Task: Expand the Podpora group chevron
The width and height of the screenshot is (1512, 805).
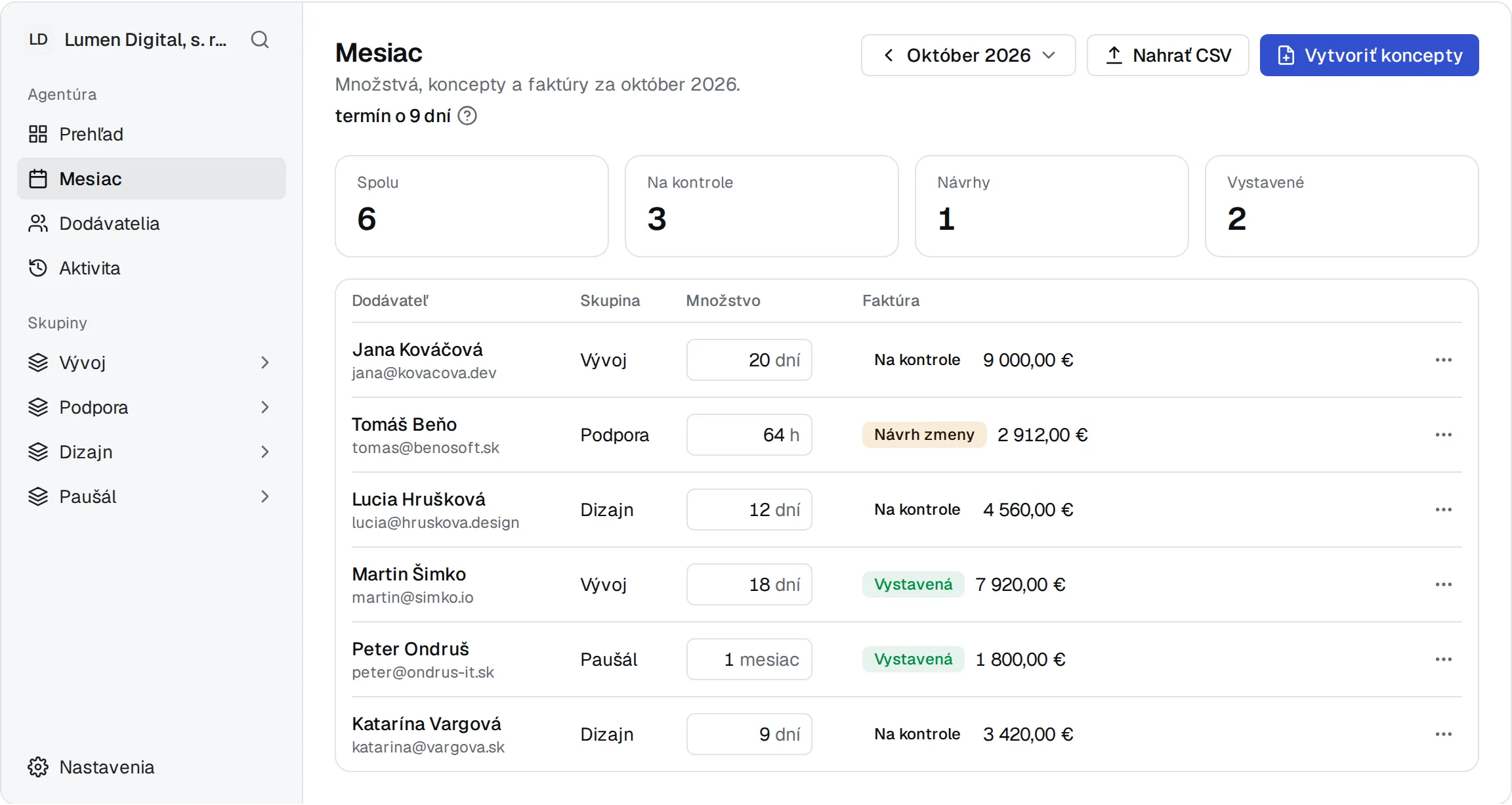Action: click(265, 407)
